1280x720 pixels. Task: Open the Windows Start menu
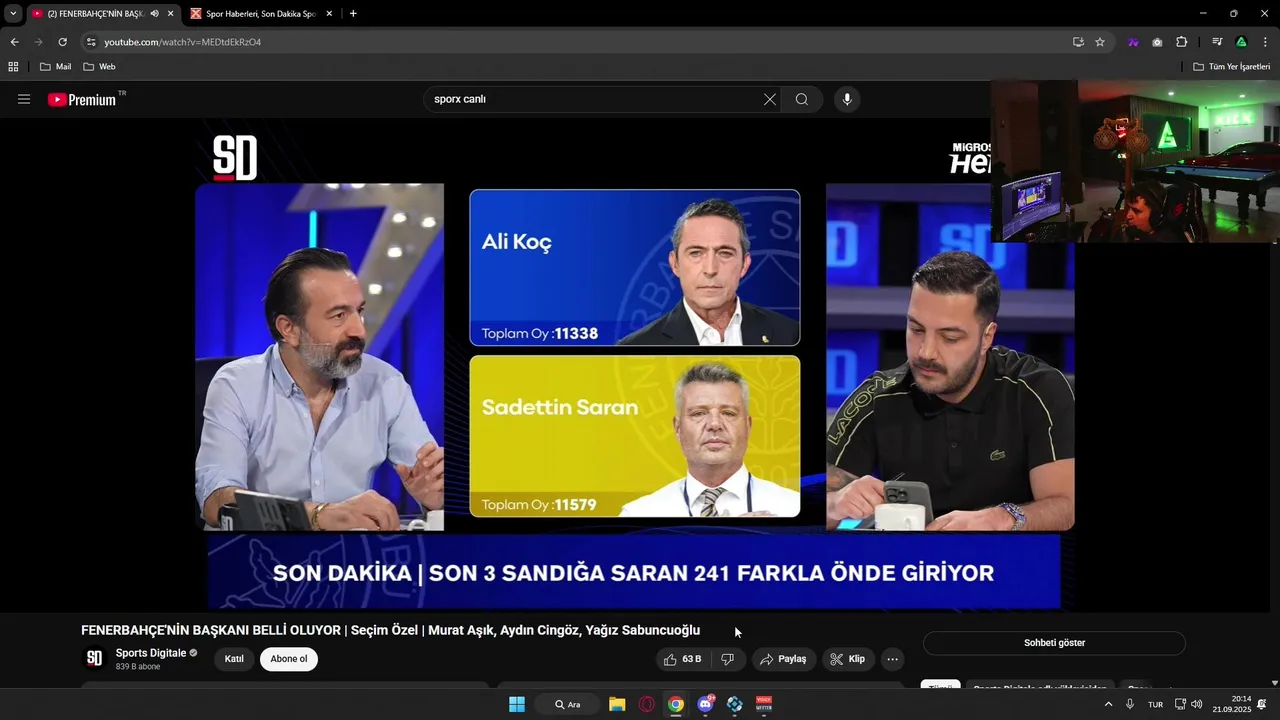pos(517,704)
